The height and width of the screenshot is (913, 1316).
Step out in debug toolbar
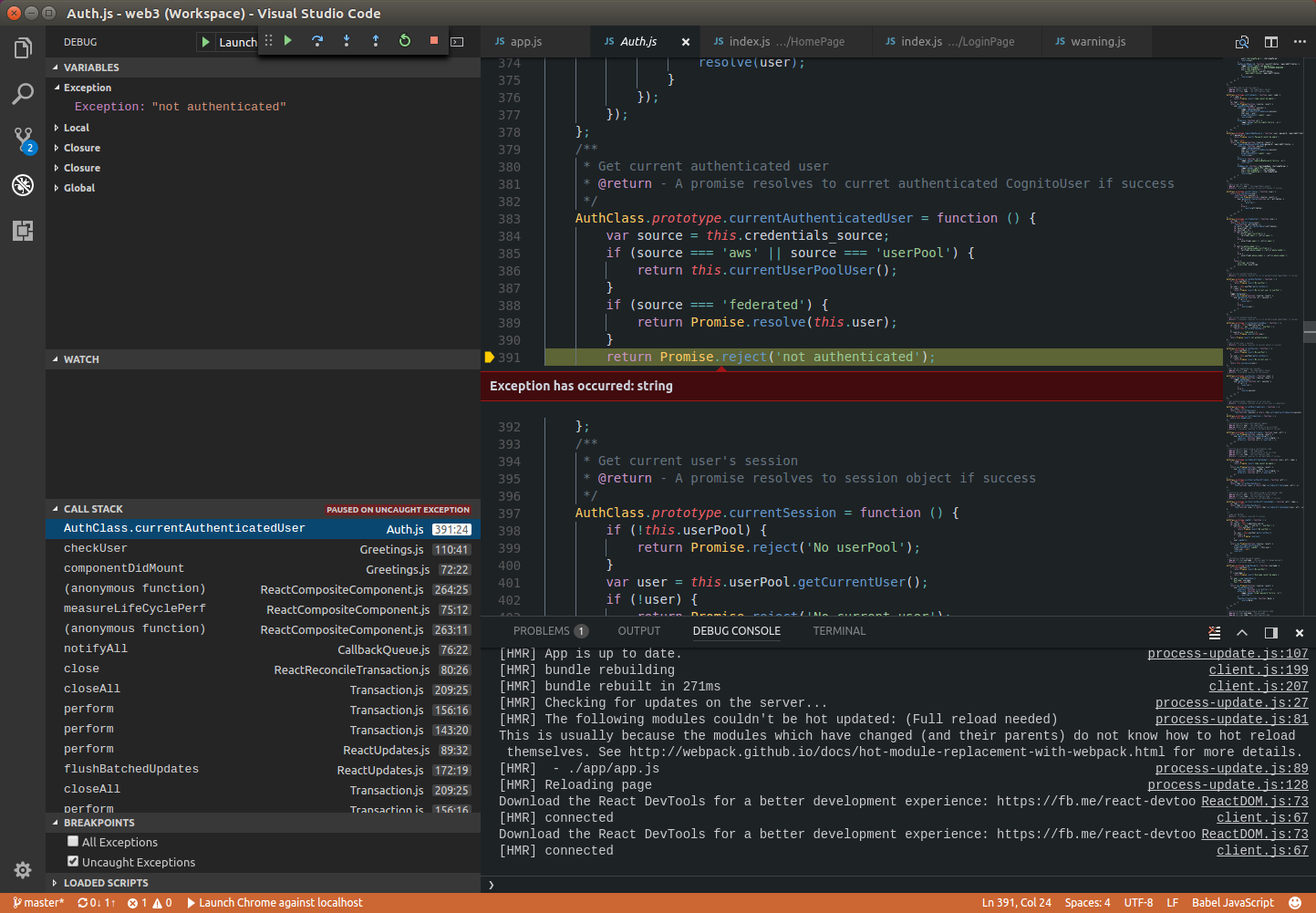click(x=376, y=41)
